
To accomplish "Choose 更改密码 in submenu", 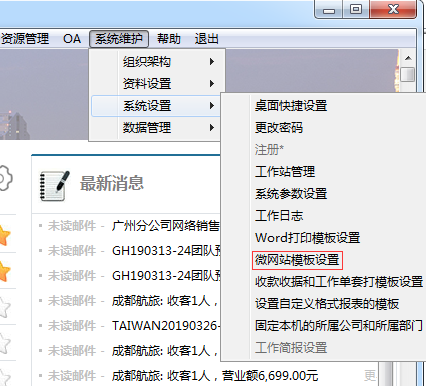I will (x=279, y=128).
